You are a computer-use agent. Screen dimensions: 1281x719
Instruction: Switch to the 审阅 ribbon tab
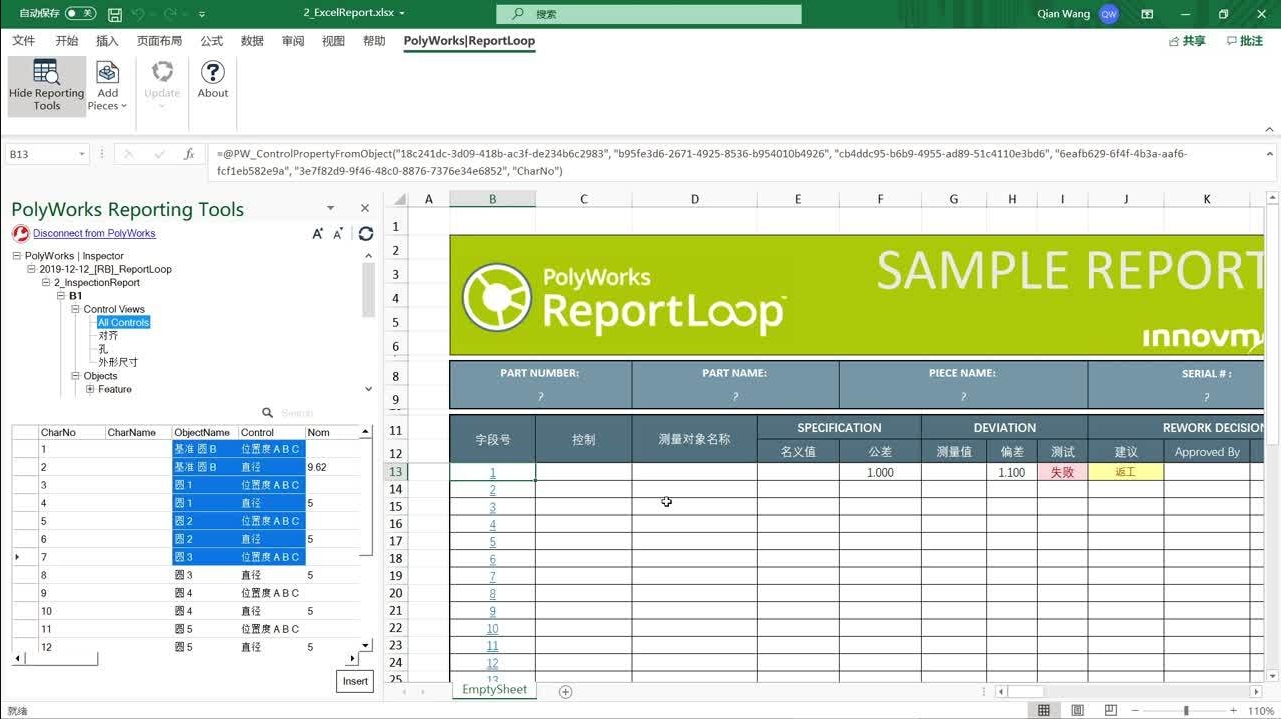coord(293,41)
